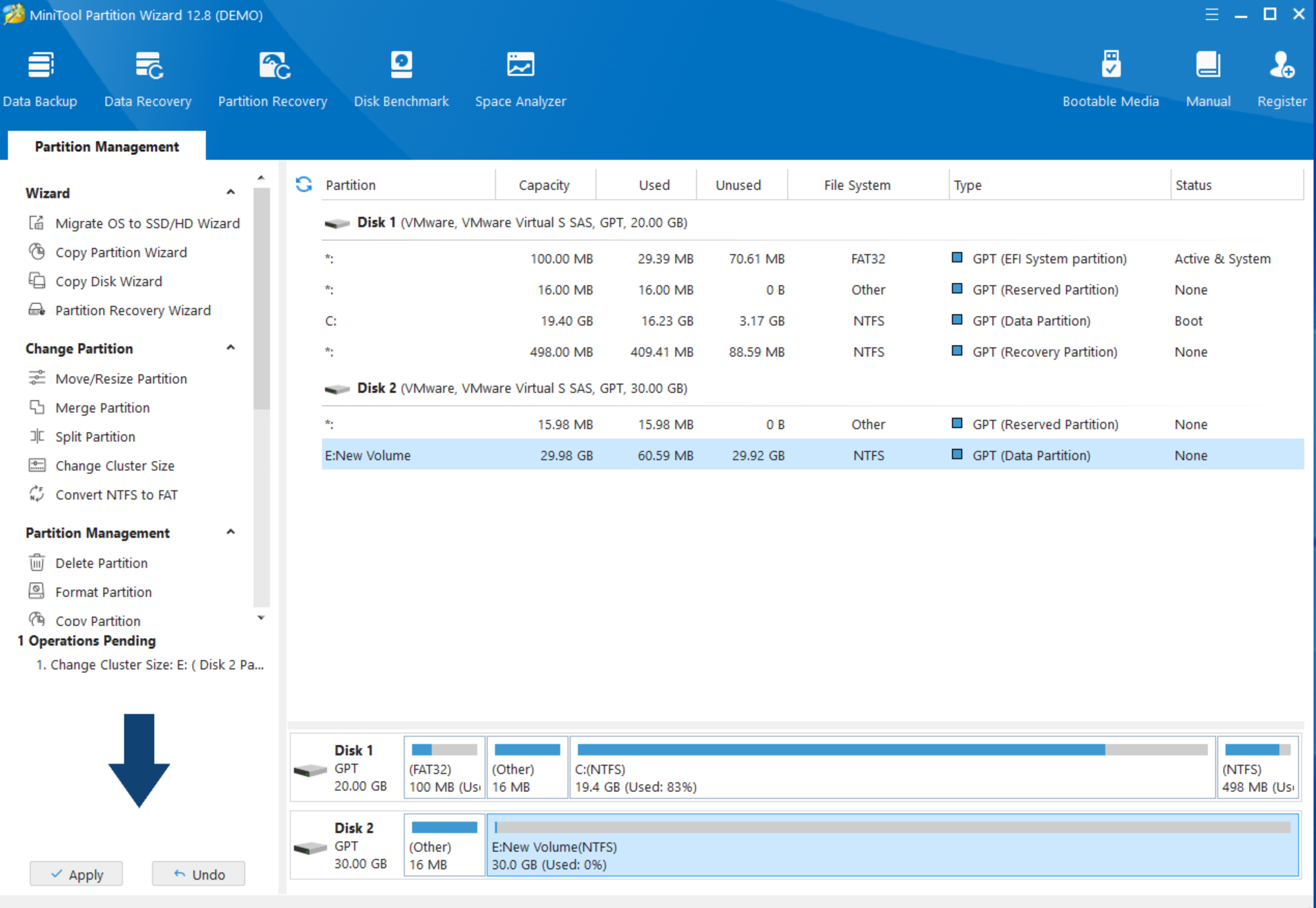Select the pending Change Cluster Size operation
The image size is (1316, 908).
click(x=150, y=664)
